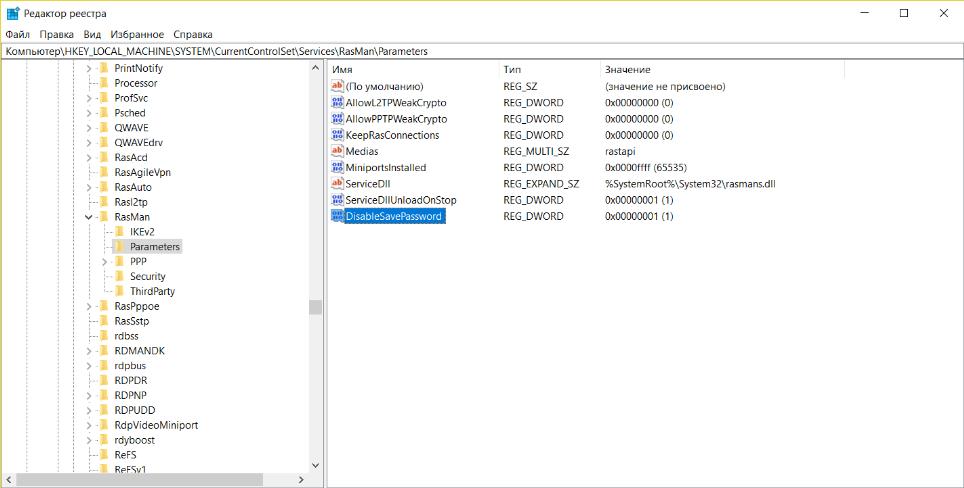Click the ServiceDllUnloadOnStop DWORD icon

click(337, 200)
